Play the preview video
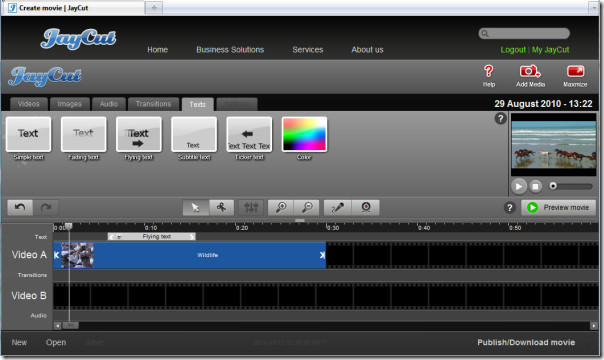 click(x=519, y=186)
